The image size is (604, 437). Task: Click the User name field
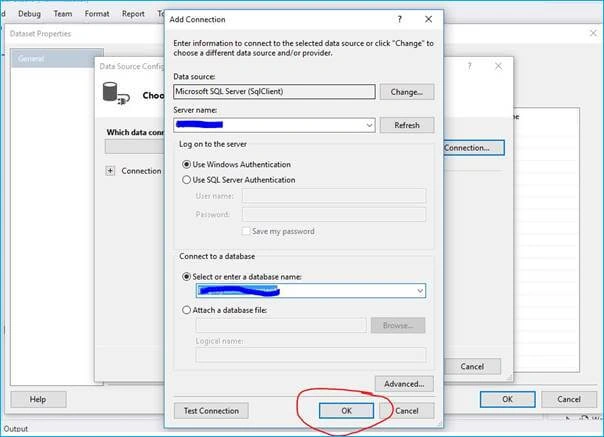click(334, 196)
